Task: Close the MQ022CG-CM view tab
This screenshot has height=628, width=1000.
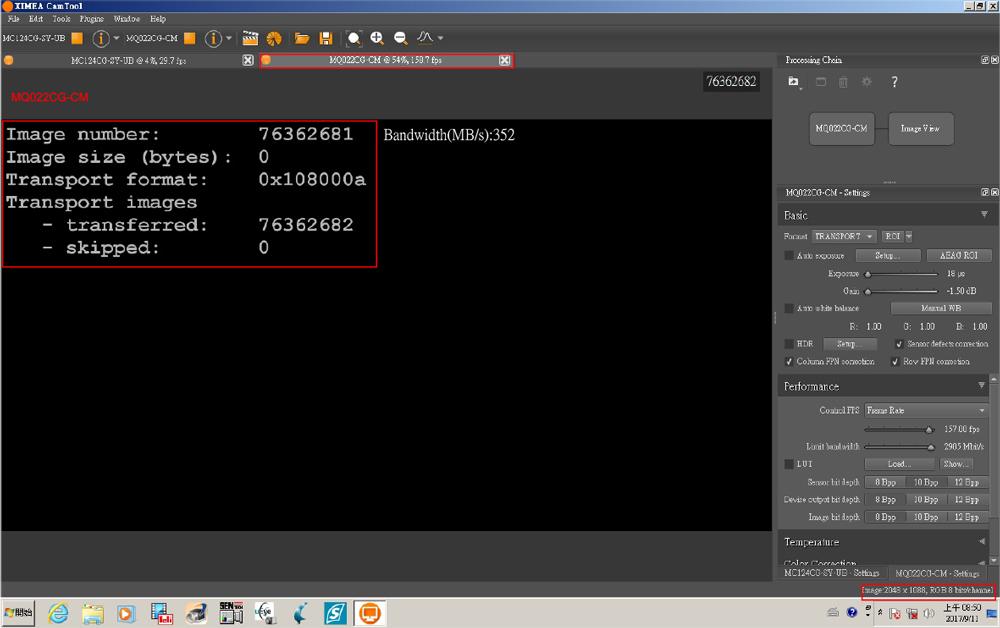Action: pos(504,61)
